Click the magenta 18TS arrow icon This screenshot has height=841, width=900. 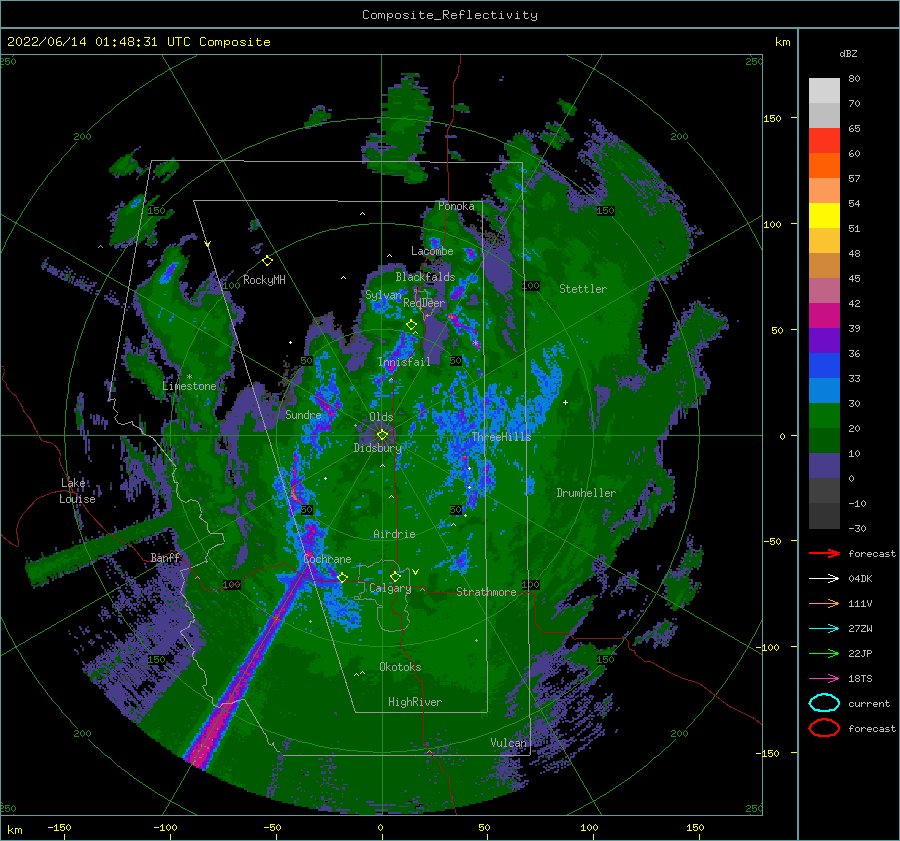click(824, 679)
